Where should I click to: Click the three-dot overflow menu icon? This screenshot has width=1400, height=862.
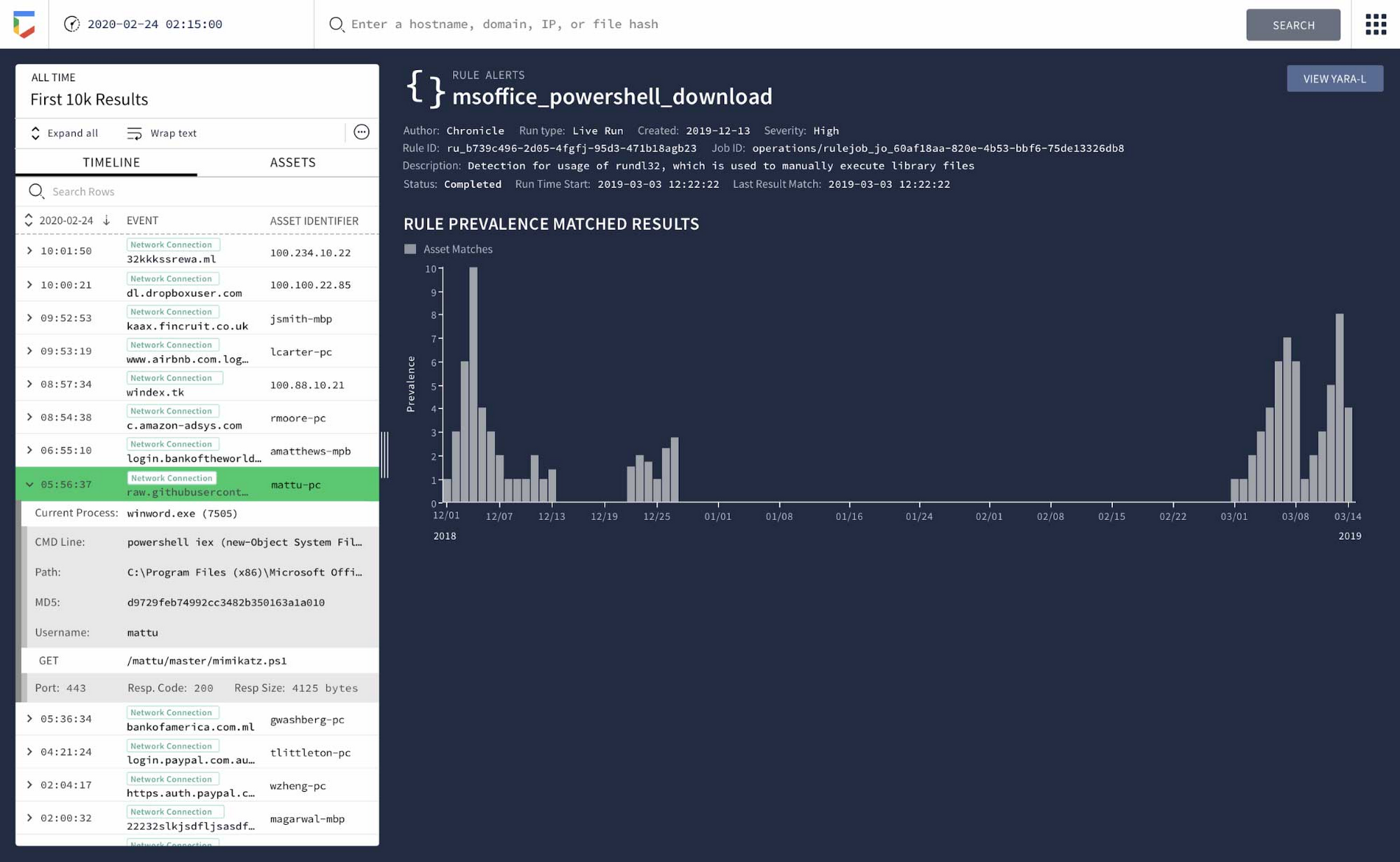click(362, 132)
